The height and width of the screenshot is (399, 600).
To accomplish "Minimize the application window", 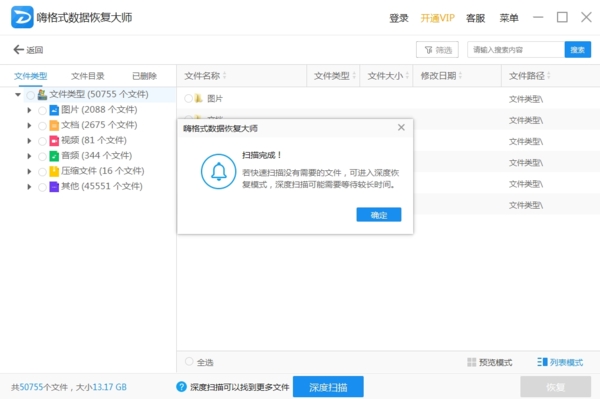I will (538, 17).
